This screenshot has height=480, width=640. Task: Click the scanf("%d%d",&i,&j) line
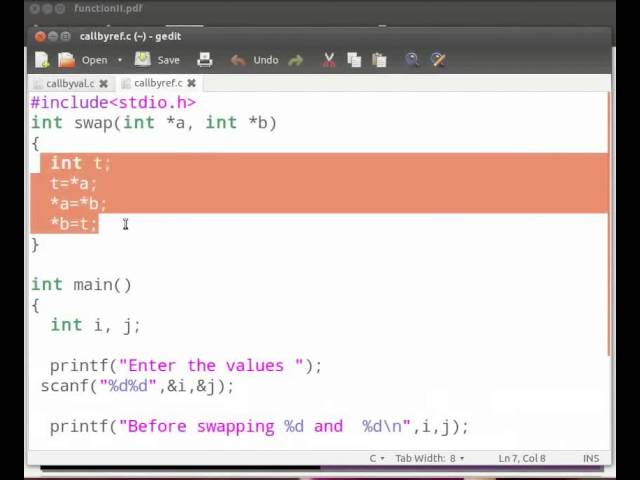pos(138,386)
